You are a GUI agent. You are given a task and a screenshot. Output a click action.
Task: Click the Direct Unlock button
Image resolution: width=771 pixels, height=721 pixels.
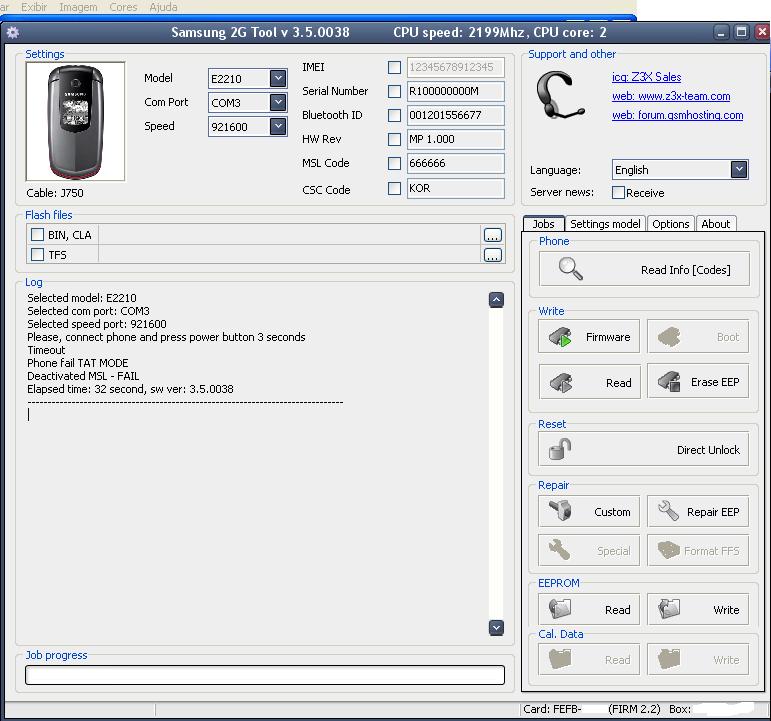coord(644,449)
